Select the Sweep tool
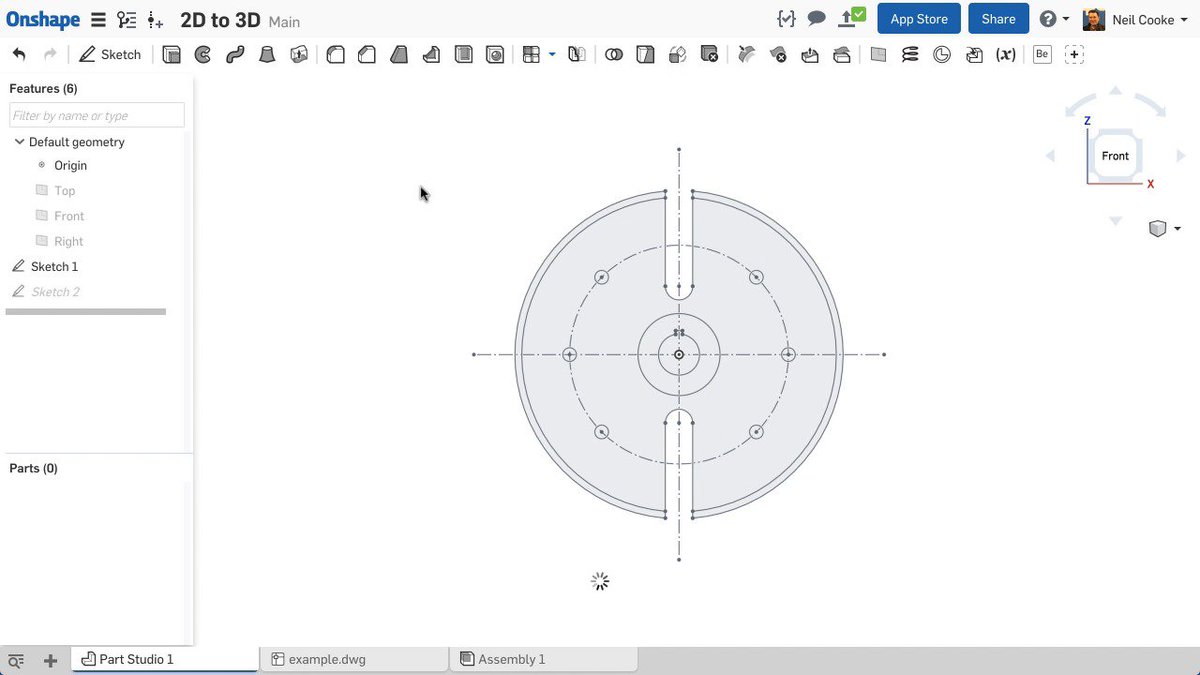The width and height of the screenshot is (1200, 675). click(235, 55)
